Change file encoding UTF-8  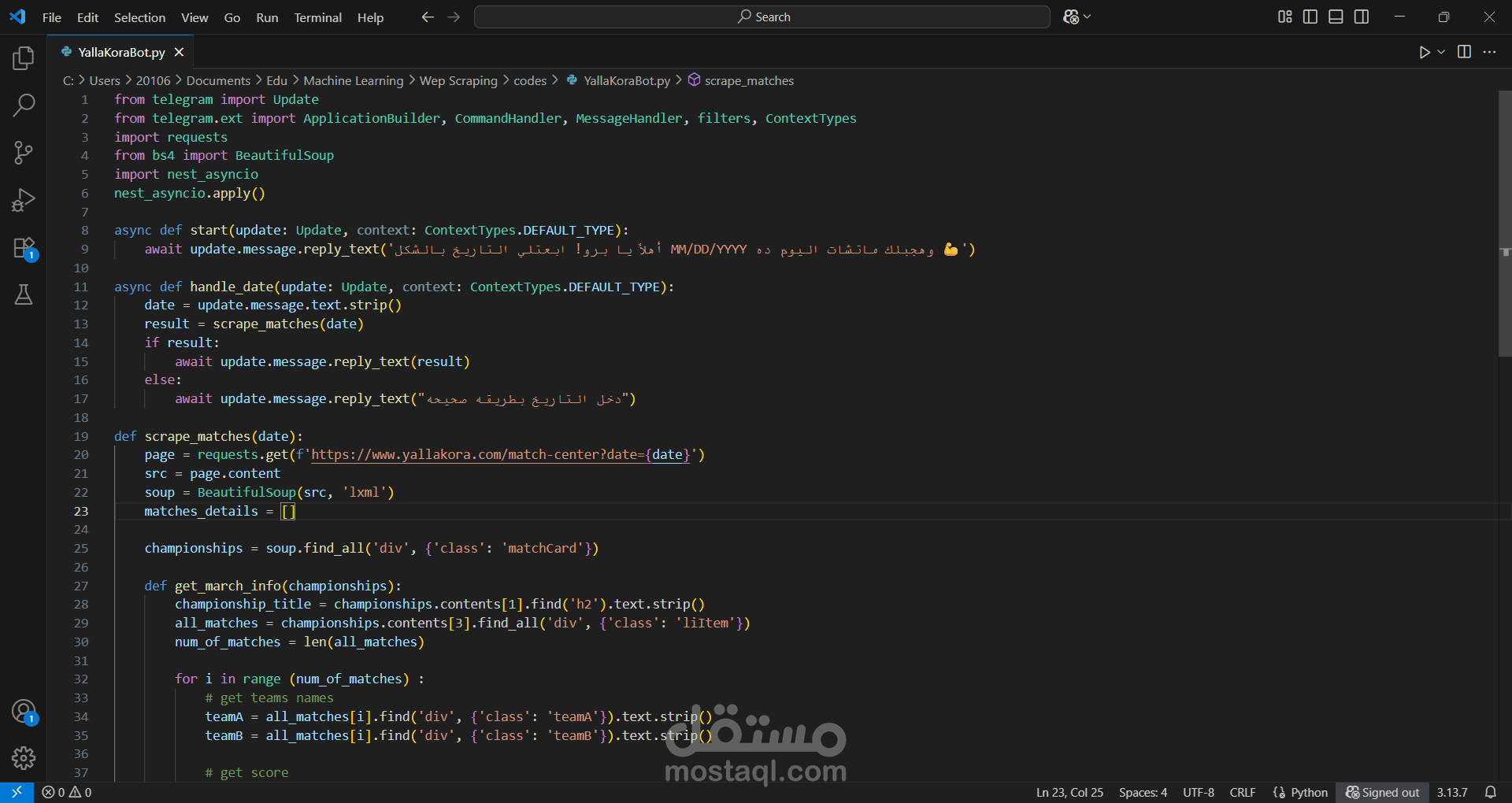coord(1199,792)
